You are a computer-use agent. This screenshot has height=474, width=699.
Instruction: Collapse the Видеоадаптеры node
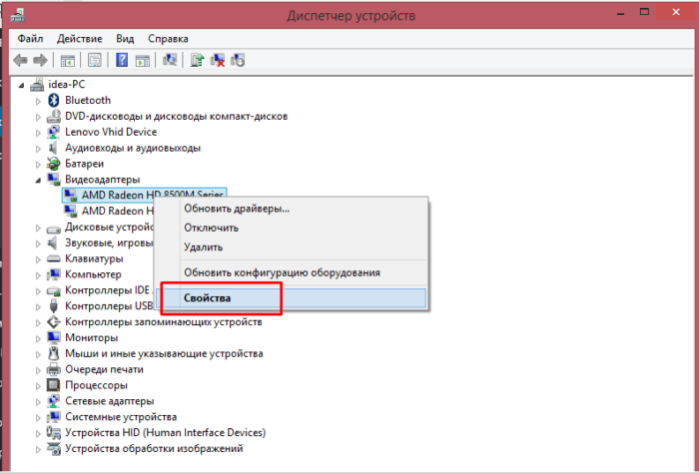pos(38,180)
